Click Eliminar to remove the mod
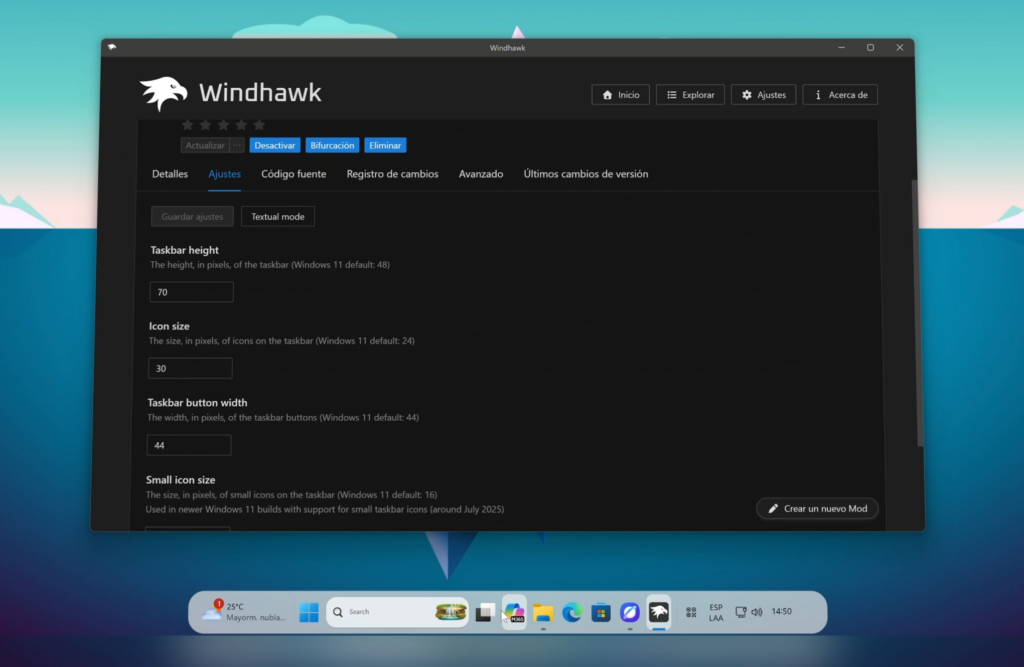Screen dimensions: 1024x667 [385, 145]
